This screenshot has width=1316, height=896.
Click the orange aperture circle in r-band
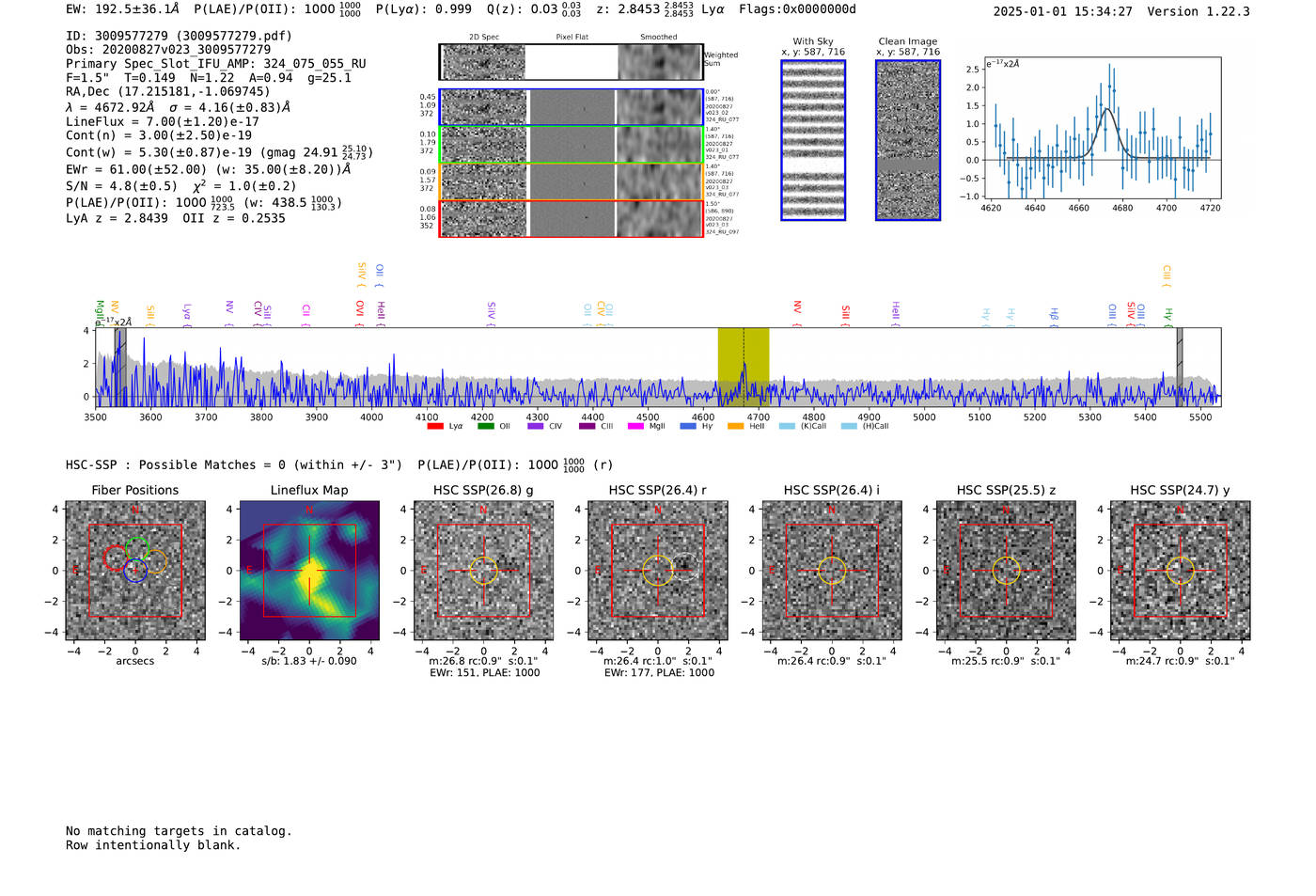658,571
